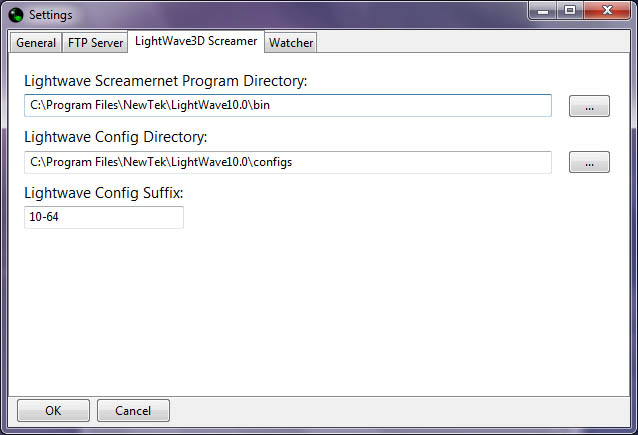638x435 pixels.
Task: Browse for the Screamernet Program Directory
Action: pos(589,106)
